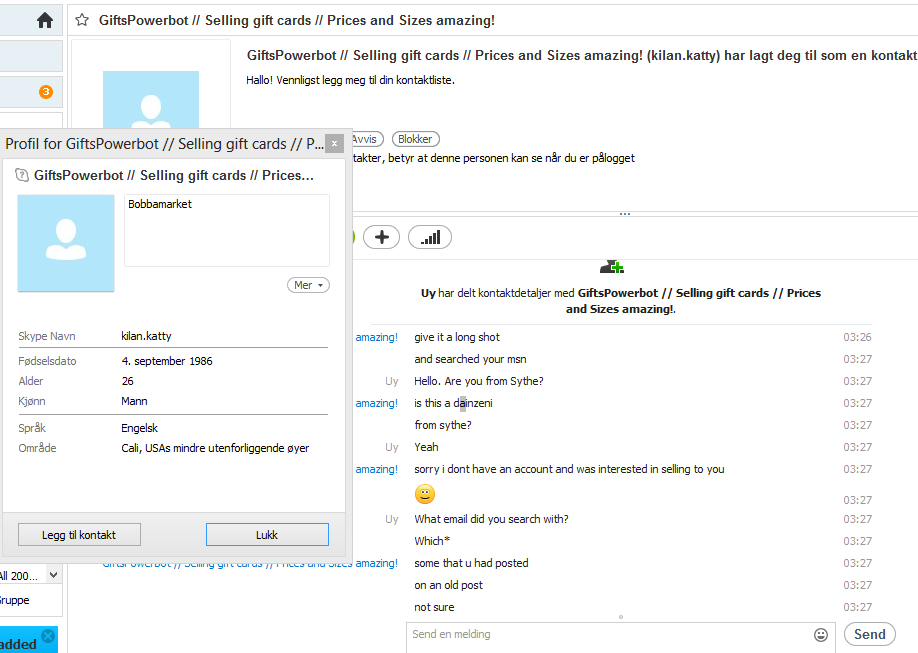Click the Legg til kontakt button
Screen dimensions: 918x653
79,535
